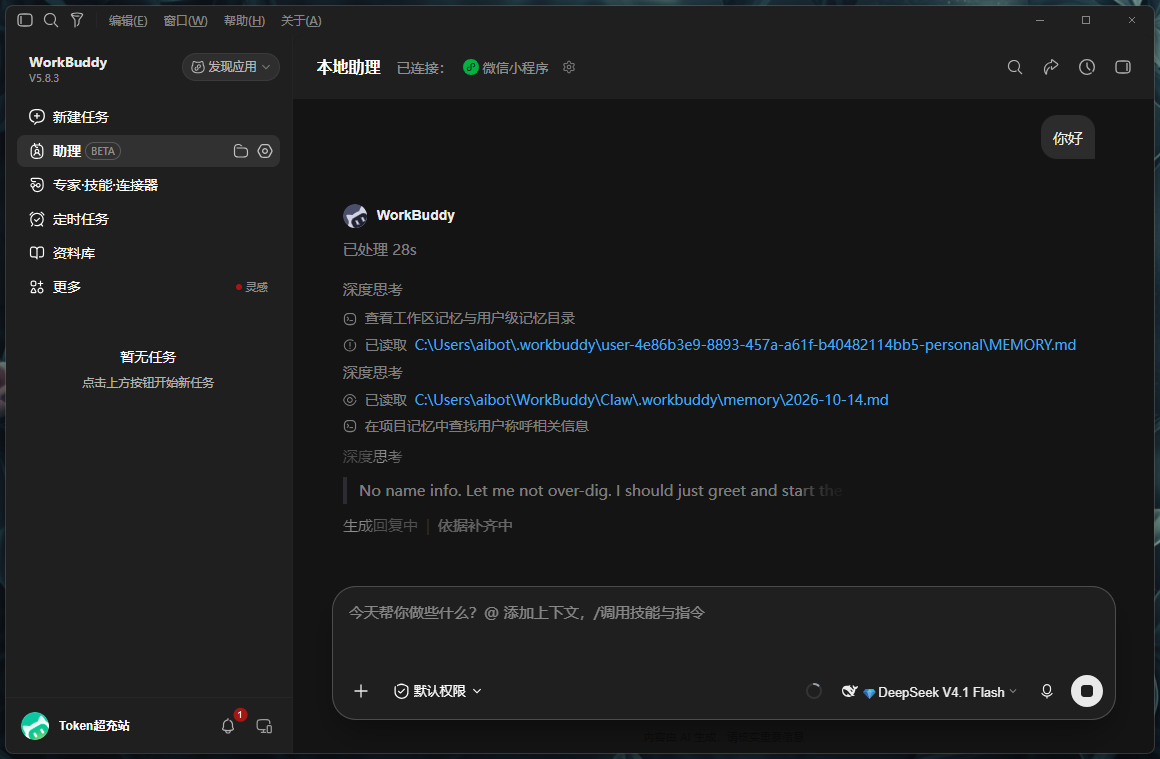The width and height of the screenshot is (1160, 759).
Task: Expand the first 深度思考 section
Action: (x=373, y=289)
